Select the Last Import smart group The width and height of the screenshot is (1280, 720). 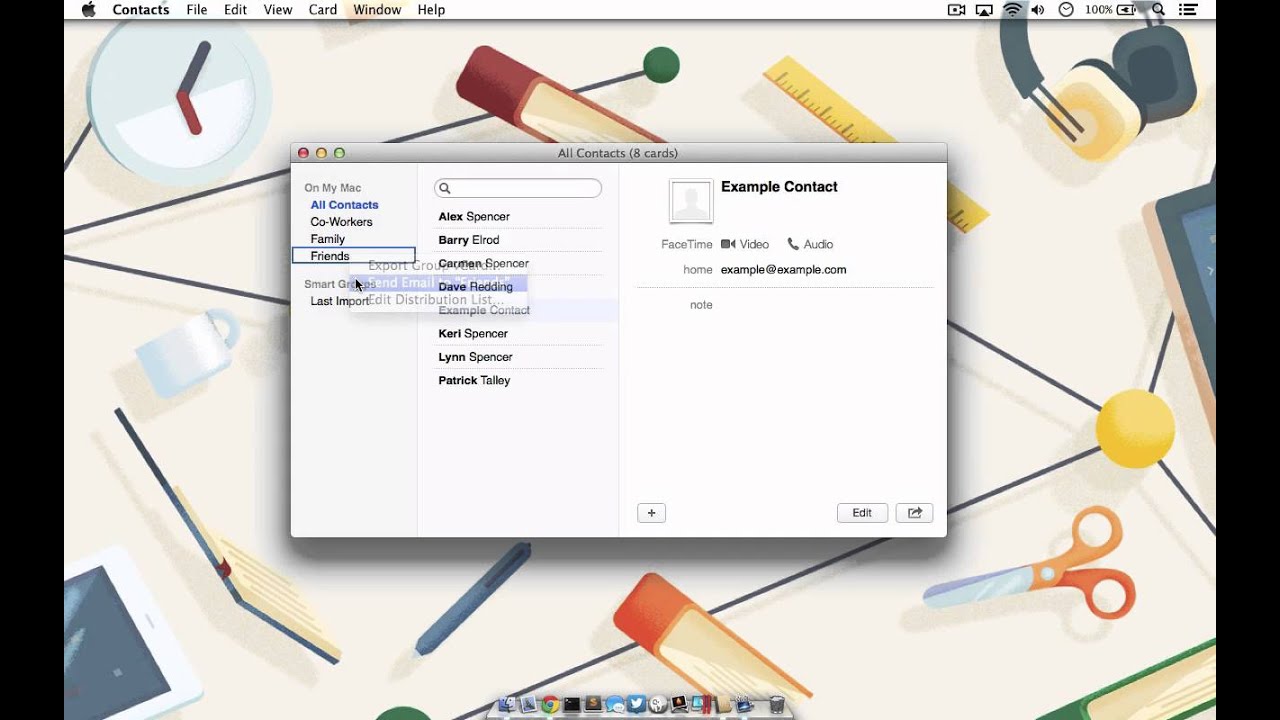coord(339,301)
